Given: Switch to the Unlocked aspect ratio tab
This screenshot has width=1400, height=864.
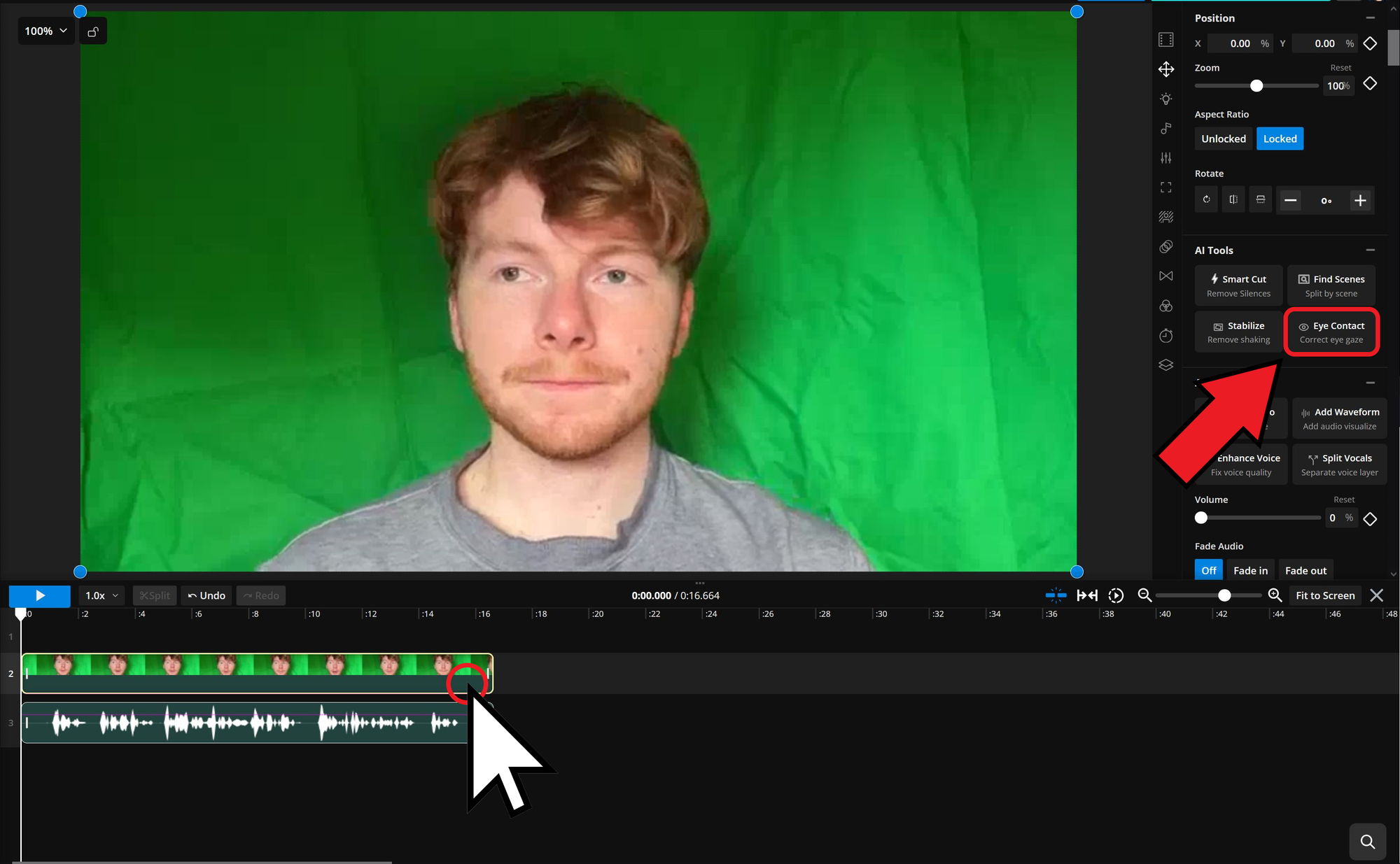Looking at the screenshot, I should pos(1223,139).
